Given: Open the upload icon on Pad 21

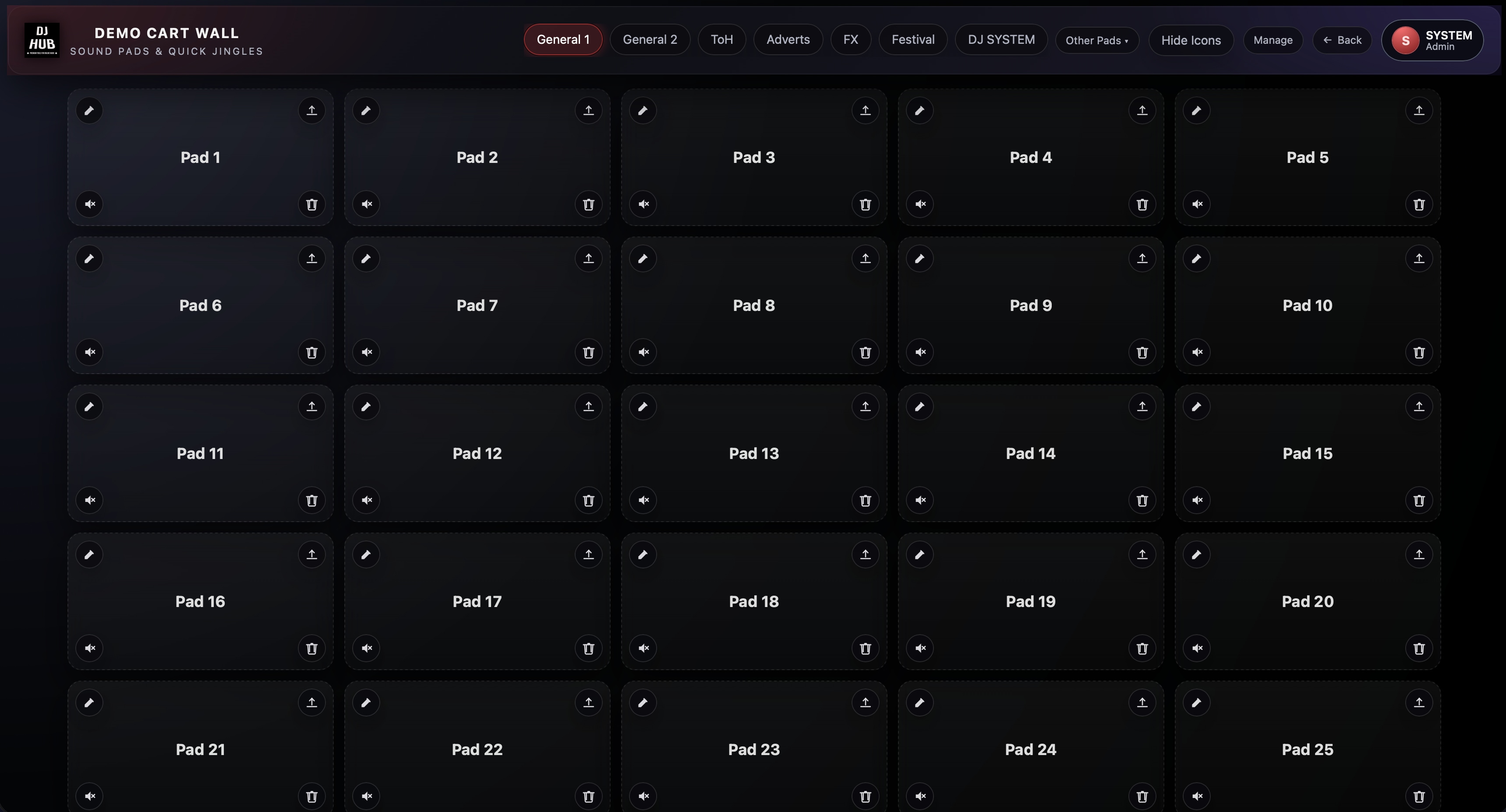Looking at the screenshot, I should pyautogui.click(x=311, y=703).
